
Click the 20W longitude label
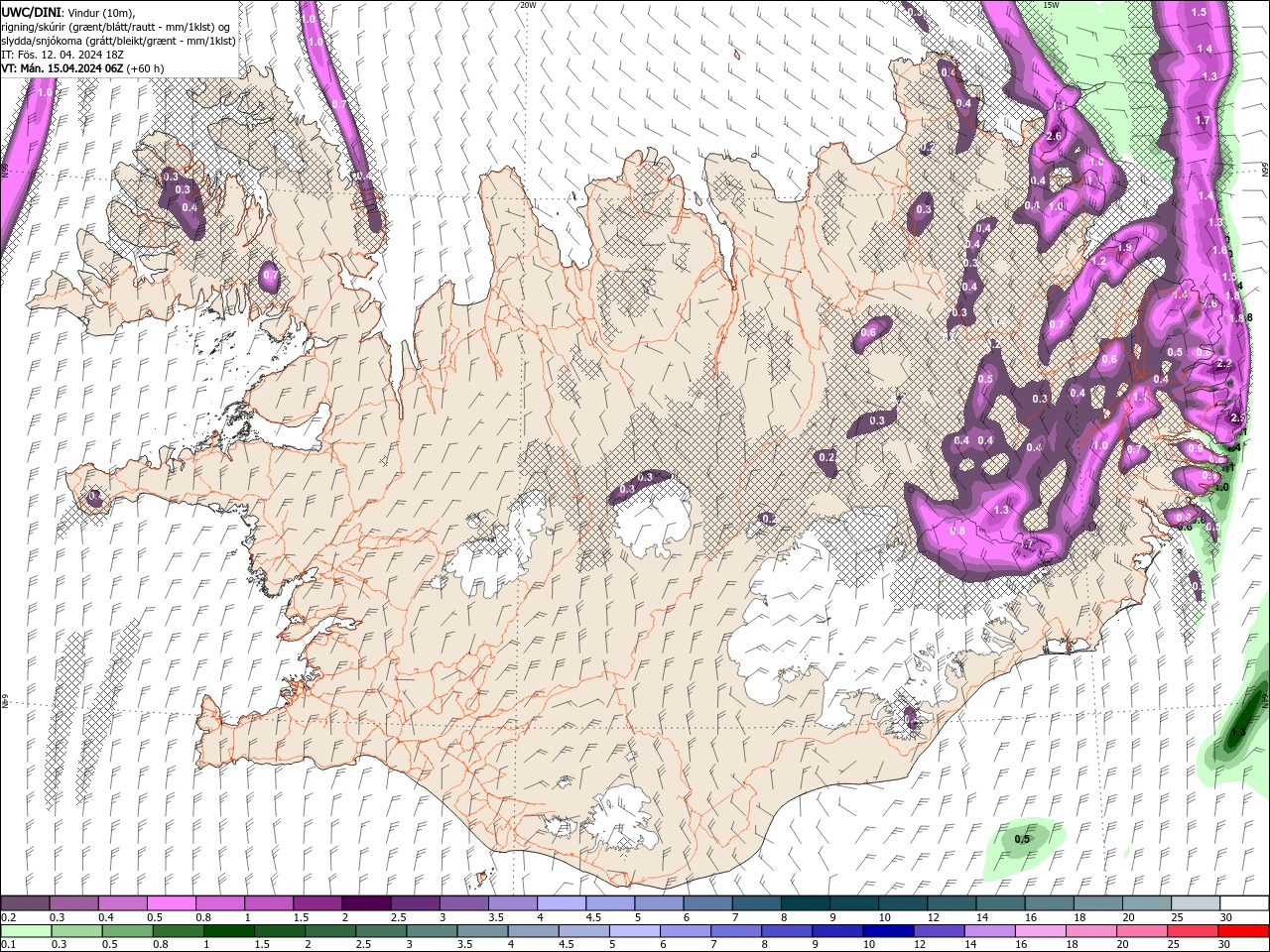pos(528,5)
